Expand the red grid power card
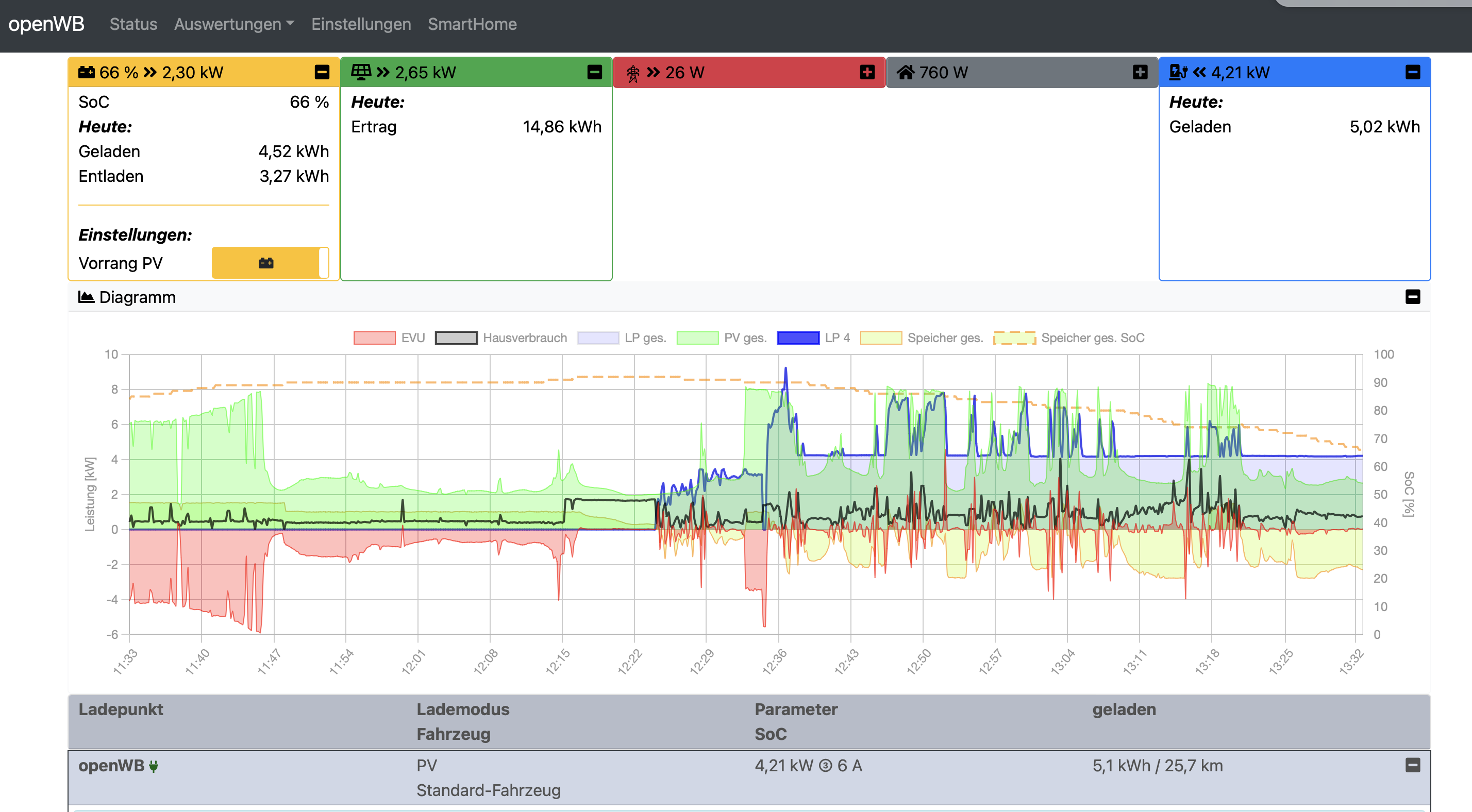This screenshot has height=812, width=1472. coord(867,72)
